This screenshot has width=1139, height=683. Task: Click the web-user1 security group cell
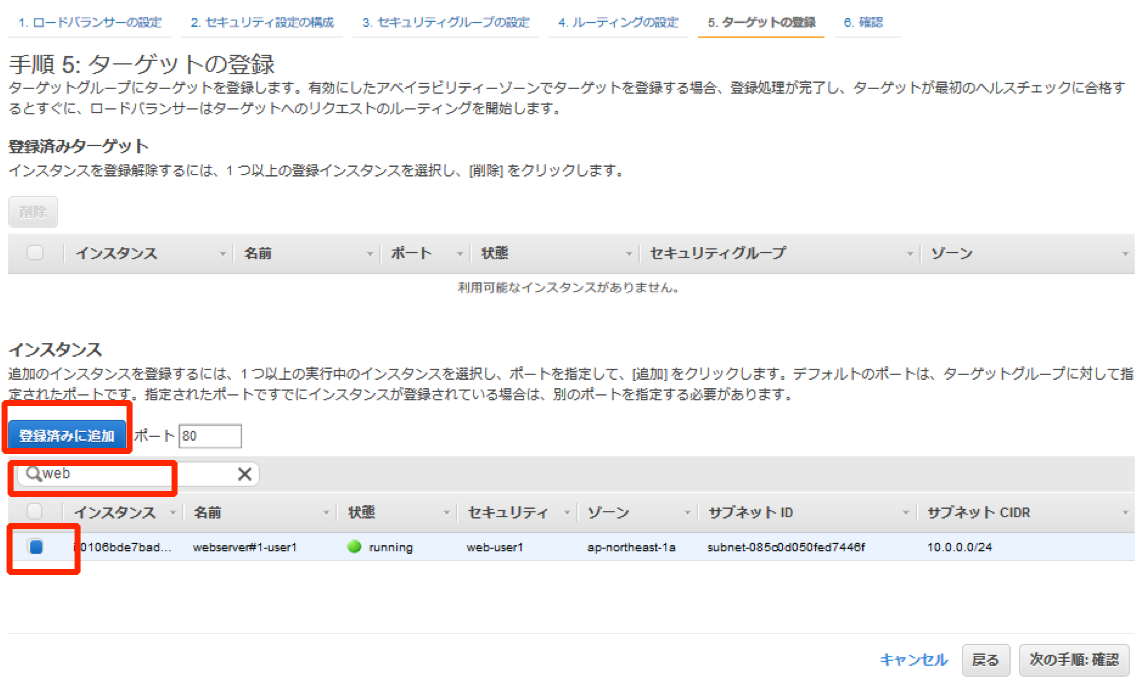tap(495, 547)
